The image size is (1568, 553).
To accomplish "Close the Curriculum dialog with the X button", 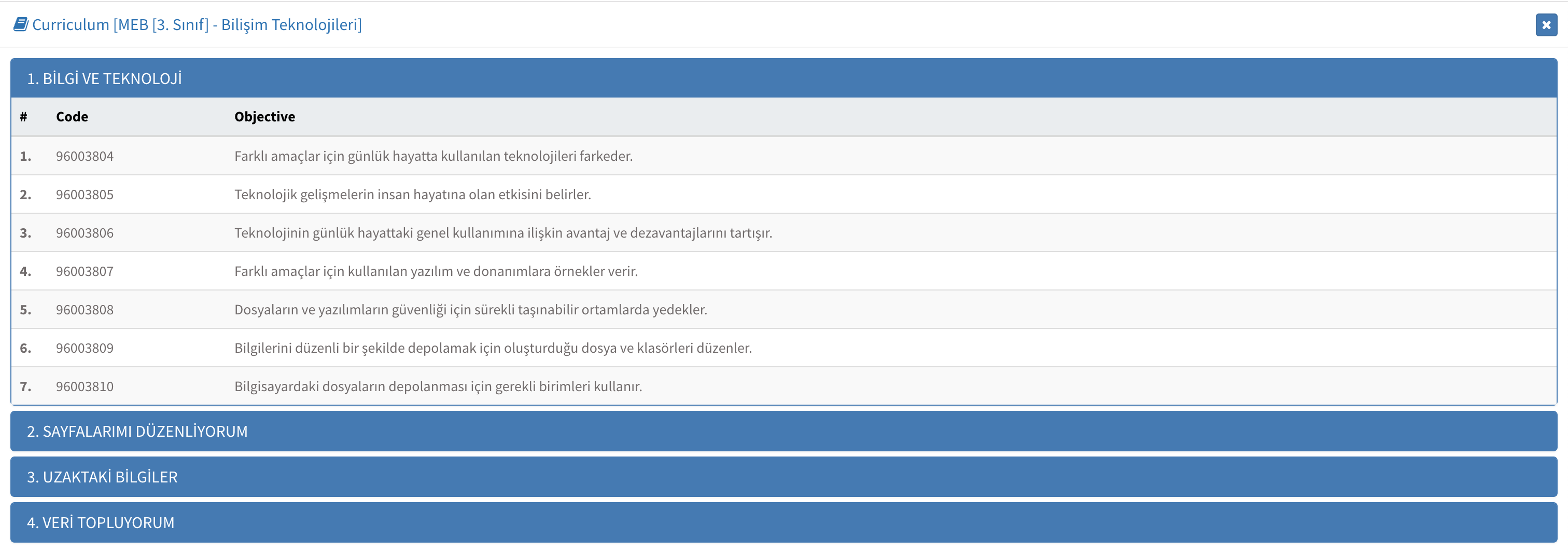I will (1546, 25).
